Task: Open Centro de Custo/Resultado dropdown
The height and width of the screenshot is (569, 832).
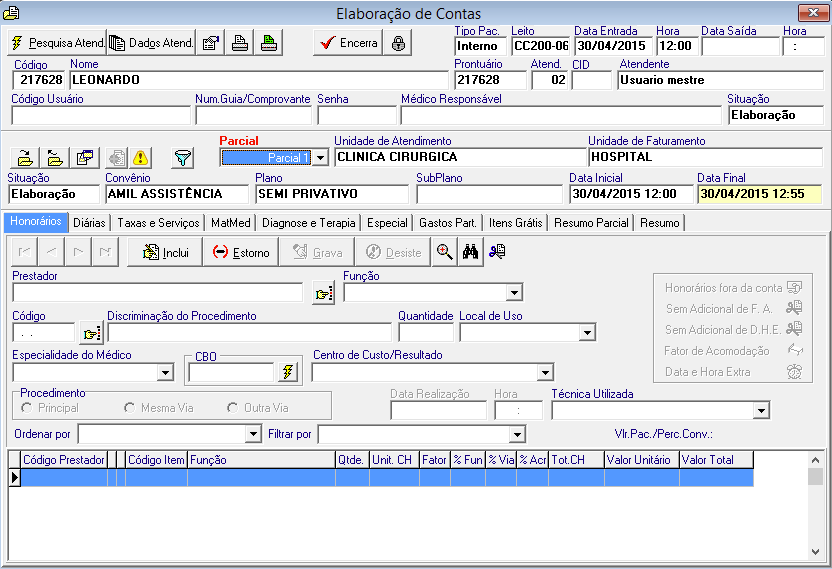Action: pyautogui.click(x=545, y=373)
